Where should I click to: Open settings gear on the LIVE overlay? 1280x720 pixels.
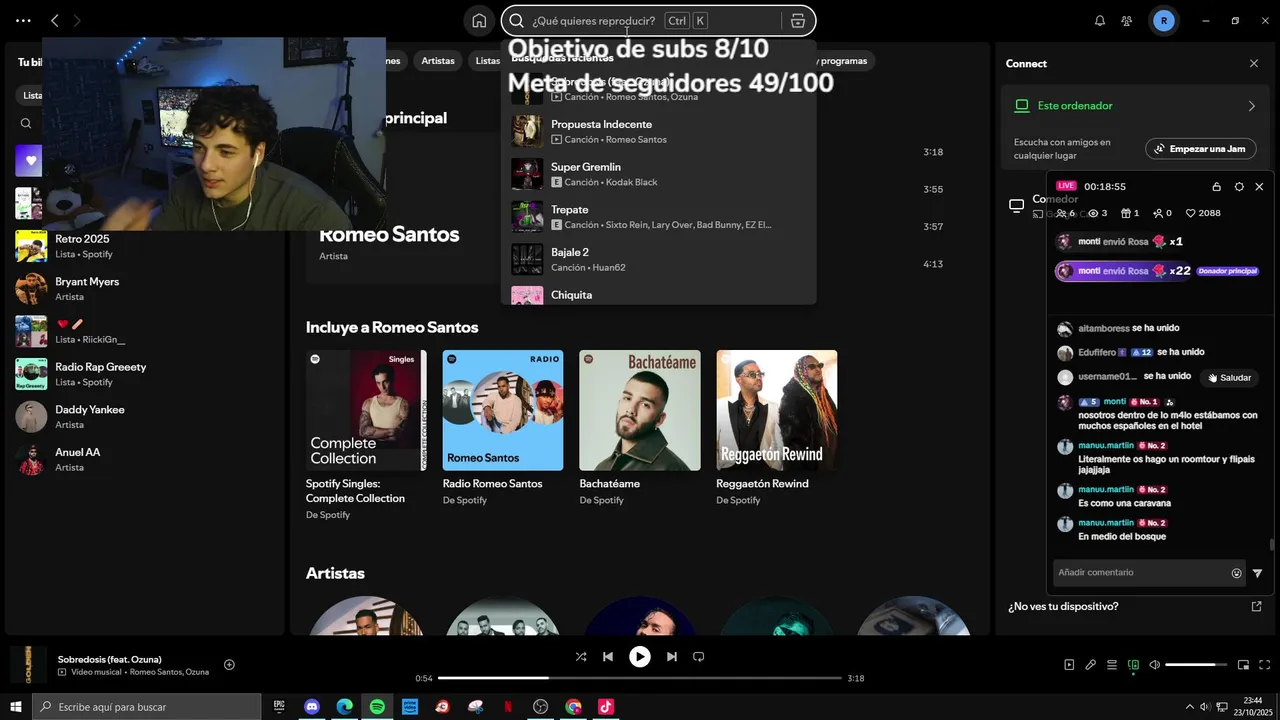point(1239,187)
